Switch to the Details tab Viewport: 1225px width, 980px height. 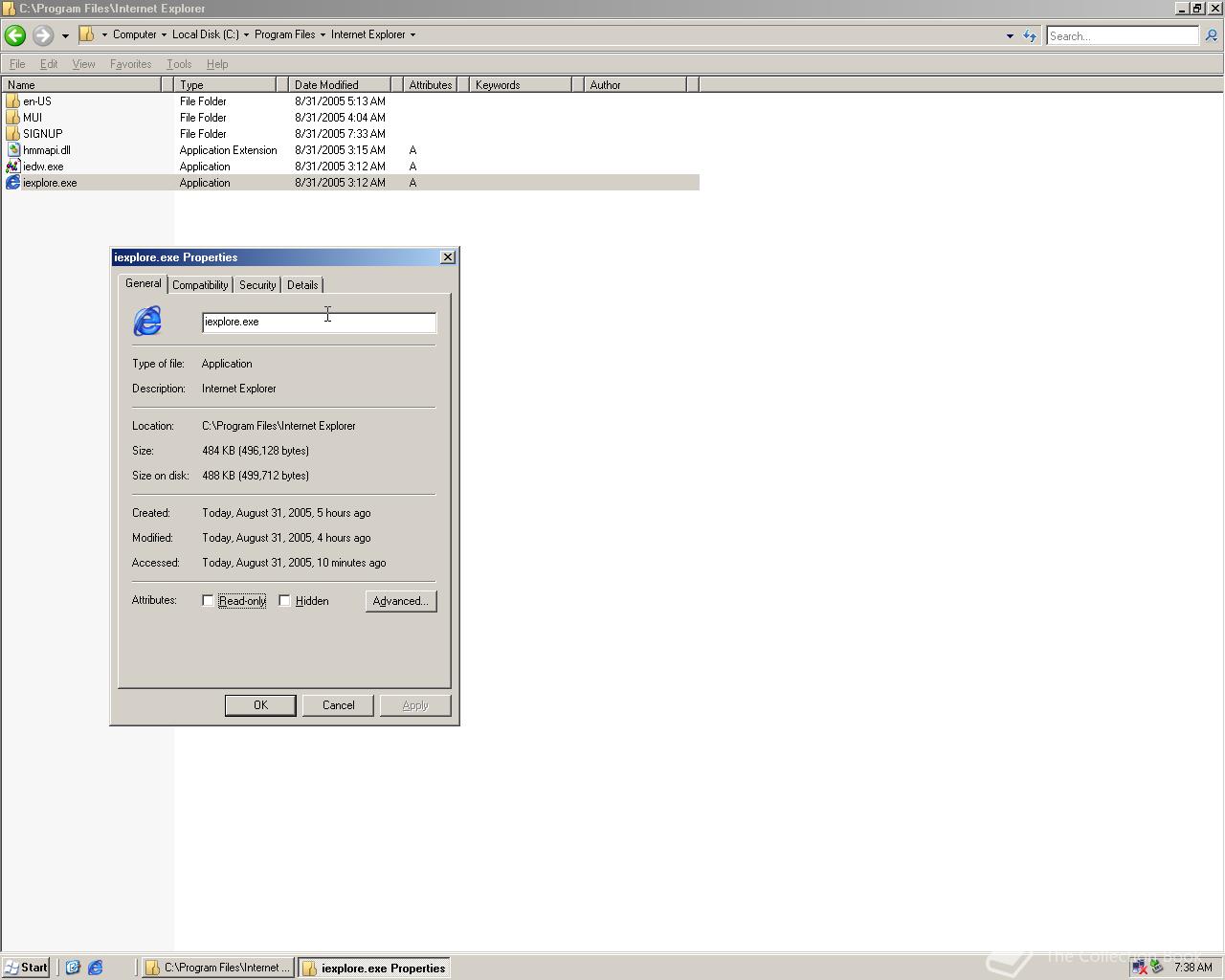[x=302, y=285]
